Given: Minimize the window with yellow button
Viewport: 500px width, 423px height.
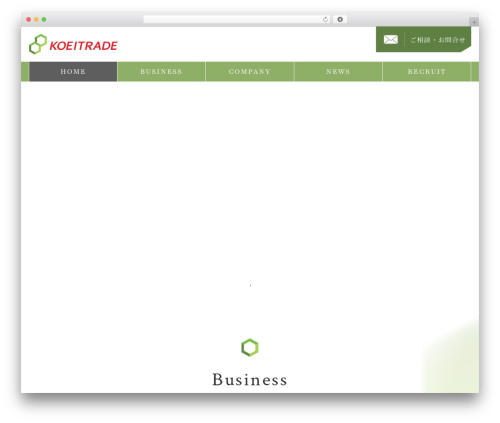Looking at the screenshot, I should coord(36,19).
